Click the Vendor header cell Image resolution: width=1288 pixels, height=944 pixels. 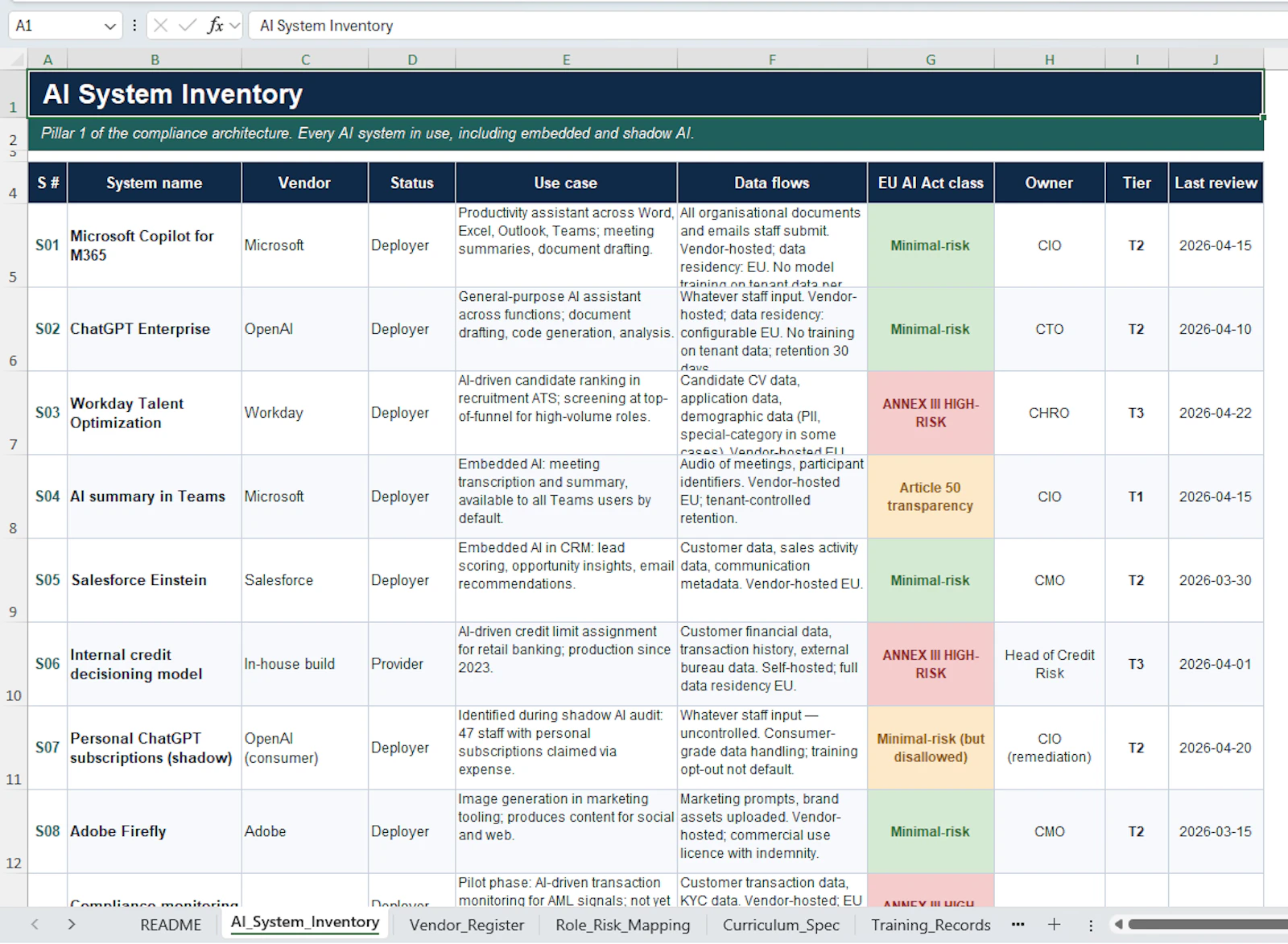pyautogui.click(x=305, y=183)
